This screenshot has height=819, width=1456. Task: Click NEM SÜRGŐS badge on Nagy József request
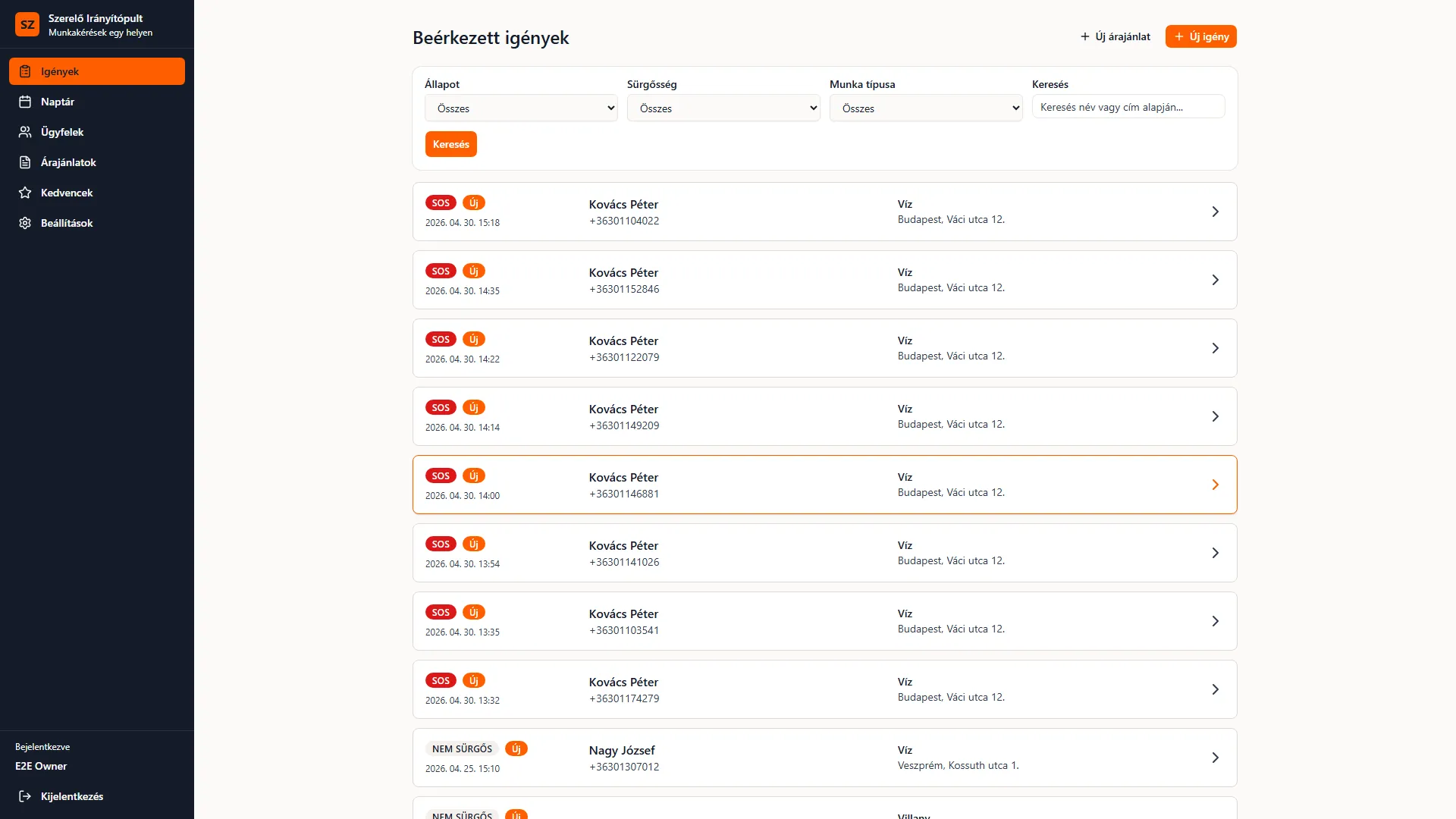pyautogui.click(x=462, y=748)
